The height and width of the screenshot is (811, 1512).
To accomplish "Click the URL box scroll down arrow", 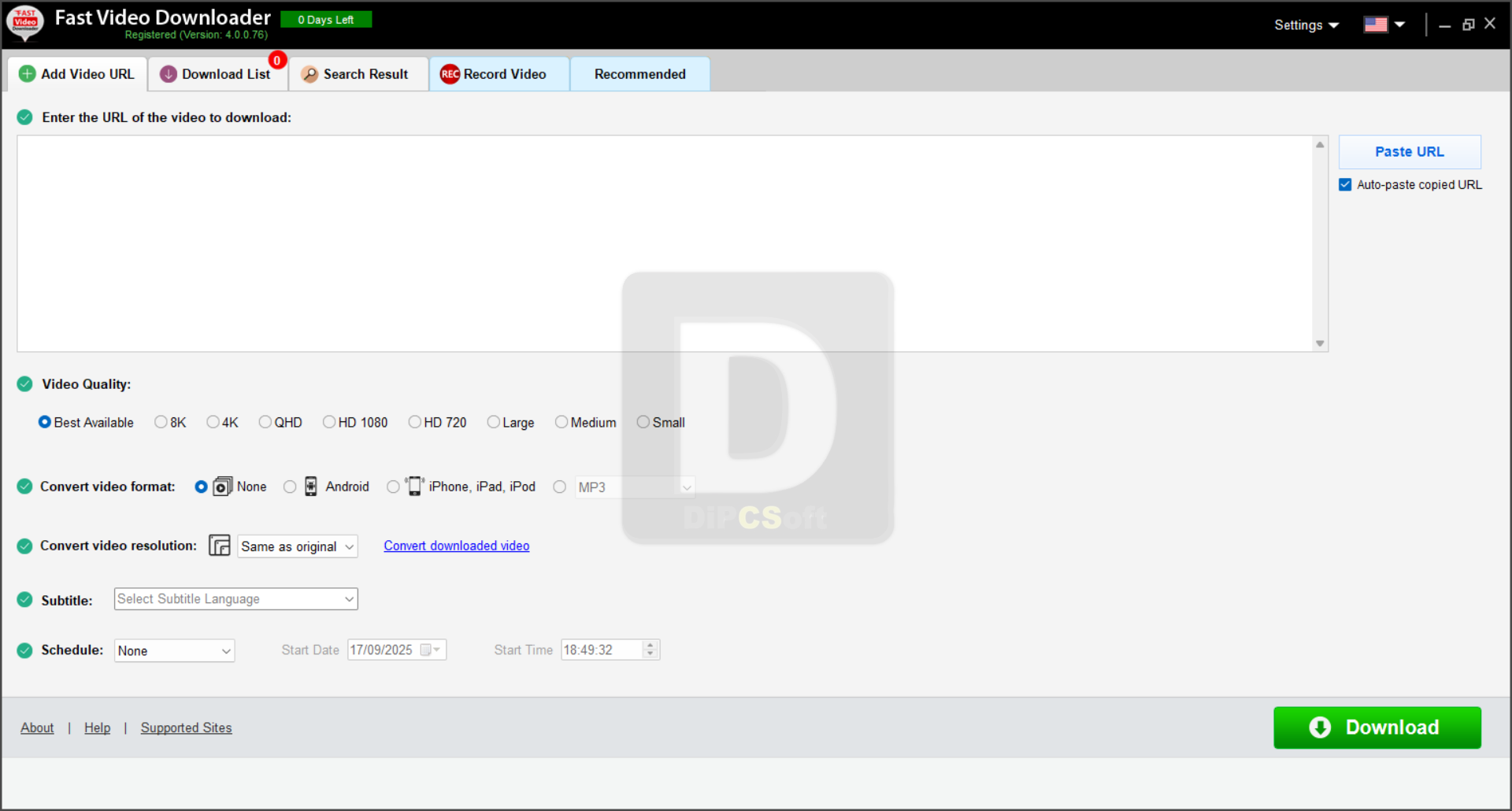I will (x=1320, y=343).
